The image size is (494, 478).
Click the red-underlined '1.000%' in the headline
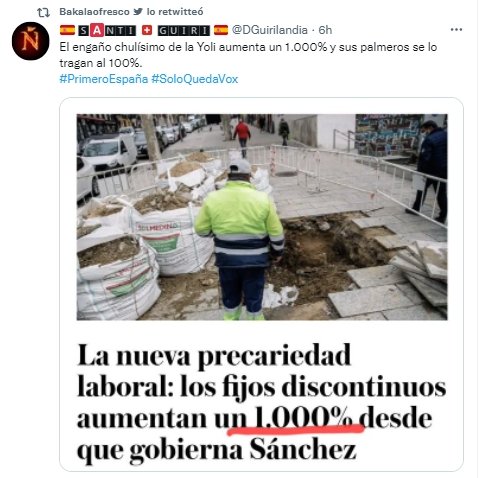[303, 418]
